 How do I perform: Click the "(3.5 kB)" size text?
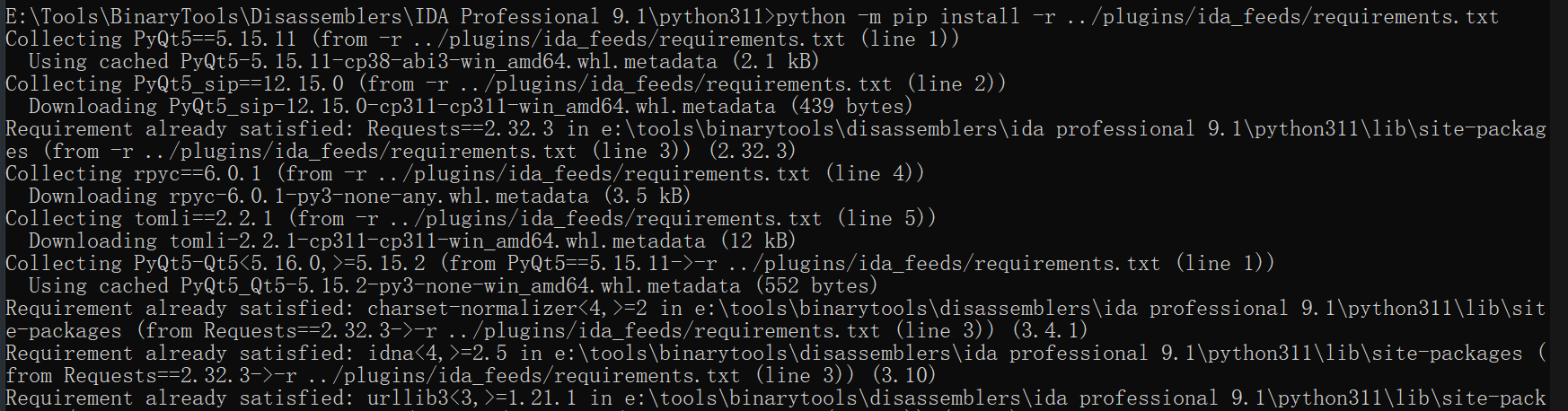point(647,196)
